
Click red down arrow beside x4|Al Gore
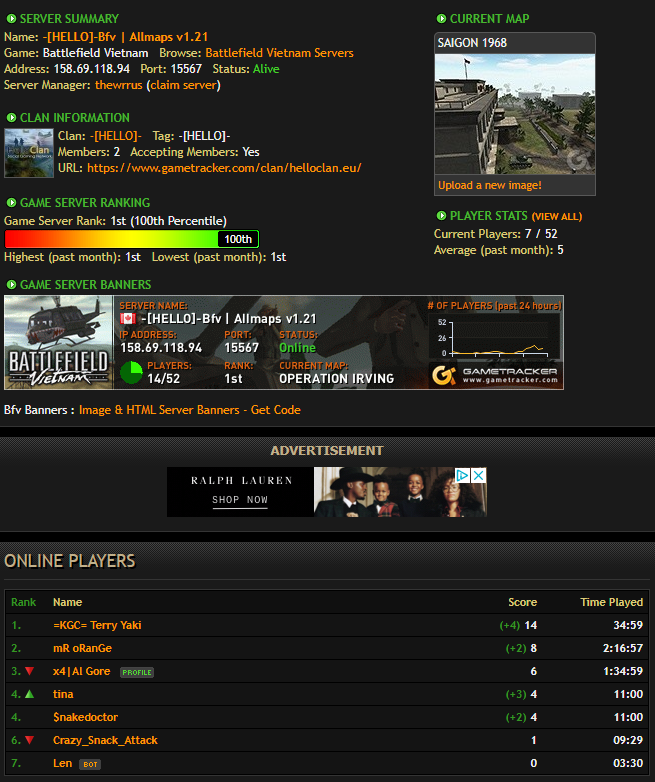(x=29, y=671)
